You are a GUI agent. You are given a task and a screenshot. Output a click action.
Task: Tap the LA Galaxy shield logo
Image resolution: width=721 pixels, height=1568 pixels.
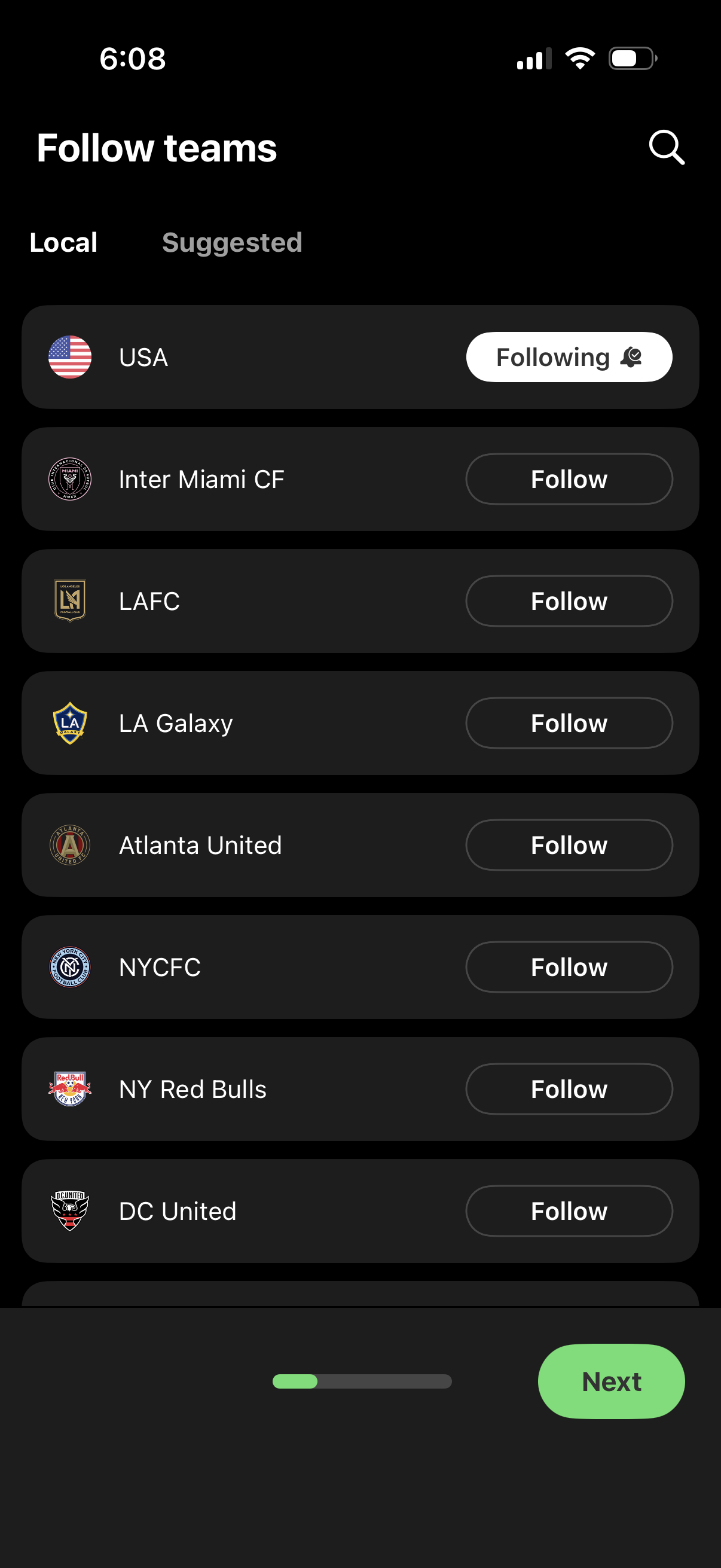pos(70,723)
